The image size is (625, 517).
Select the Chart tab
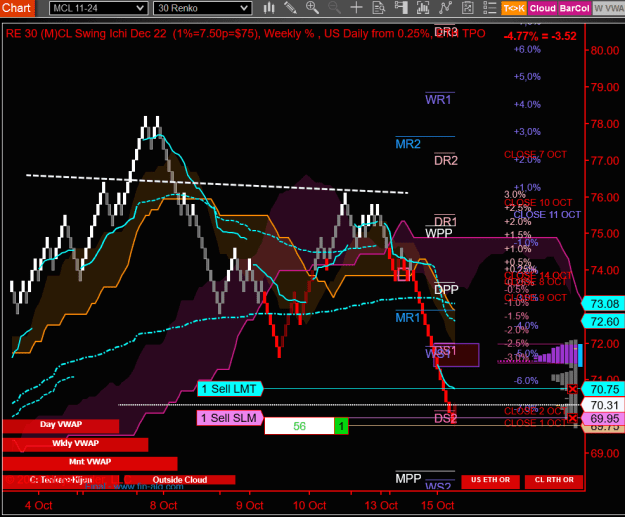pyautogui.click(x=17, y=8)
